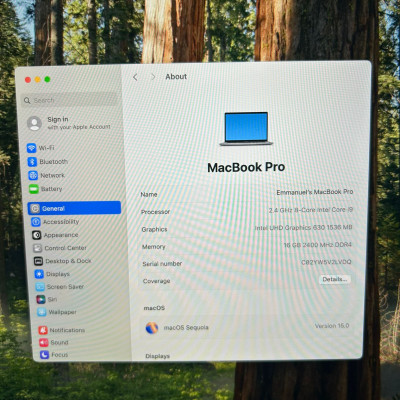Go forward with the right chevron

[x=153, y=77]
